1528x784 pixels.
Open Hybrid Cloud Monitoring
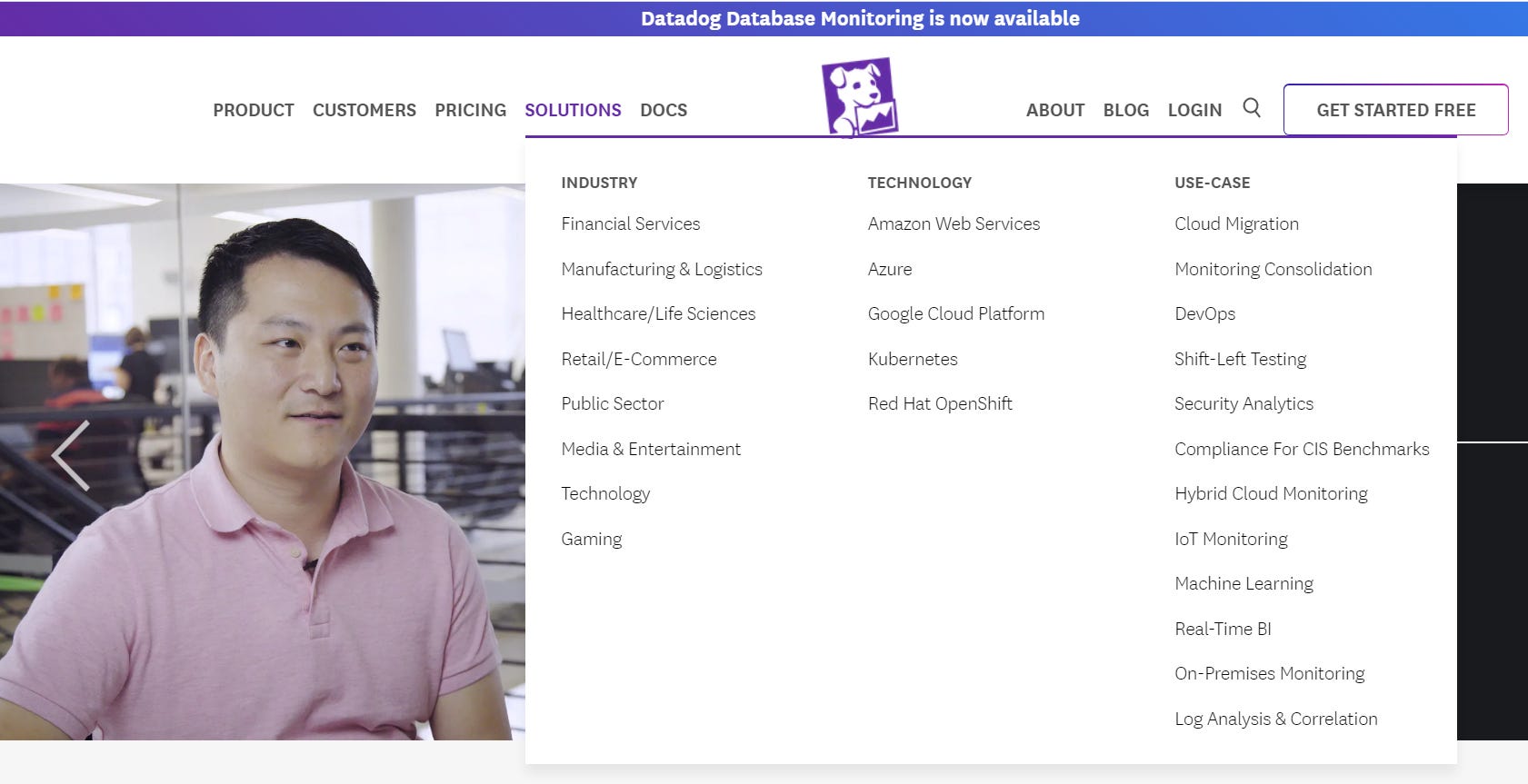tap(1271, 493)
